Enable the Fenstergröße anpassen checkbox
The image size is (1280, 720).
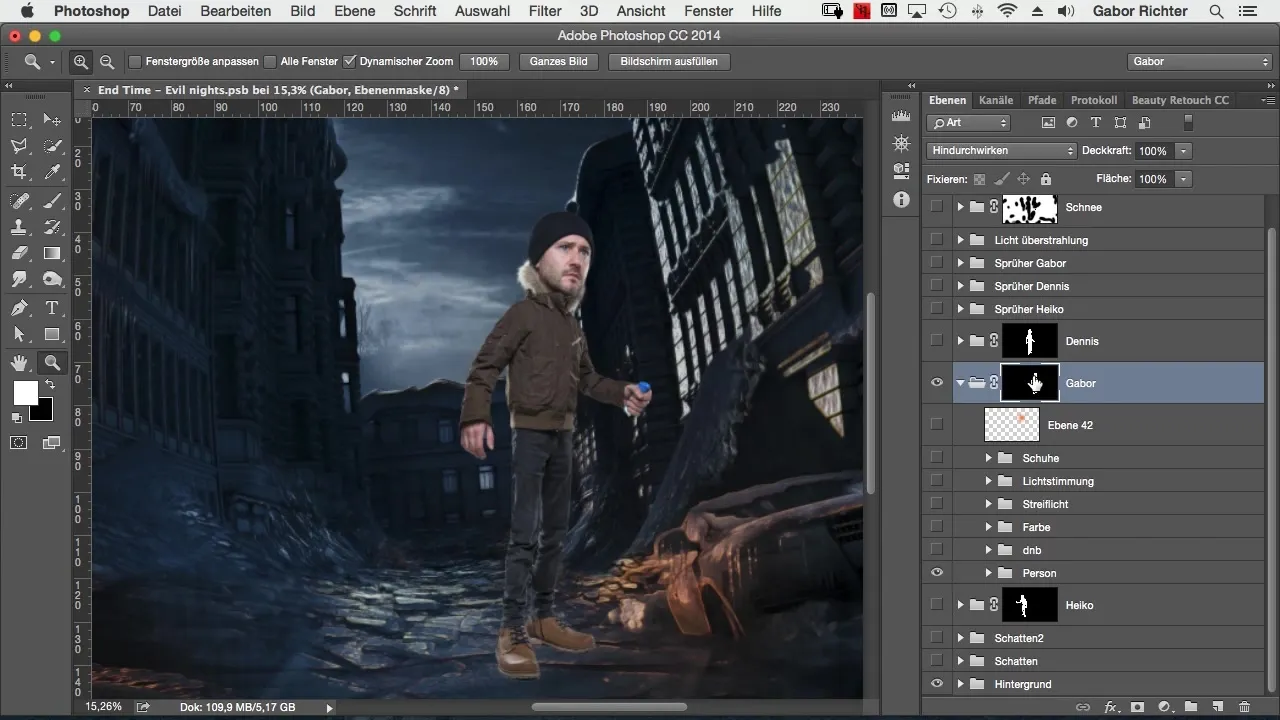click(135, 62)
